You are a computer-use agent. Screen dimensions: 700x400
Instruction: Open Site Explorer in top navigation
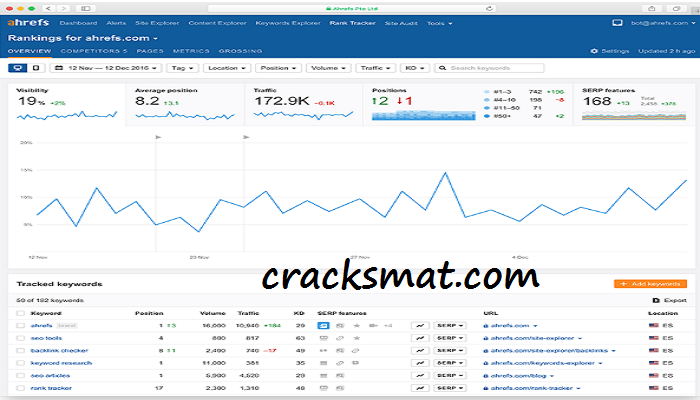(157, 23)
